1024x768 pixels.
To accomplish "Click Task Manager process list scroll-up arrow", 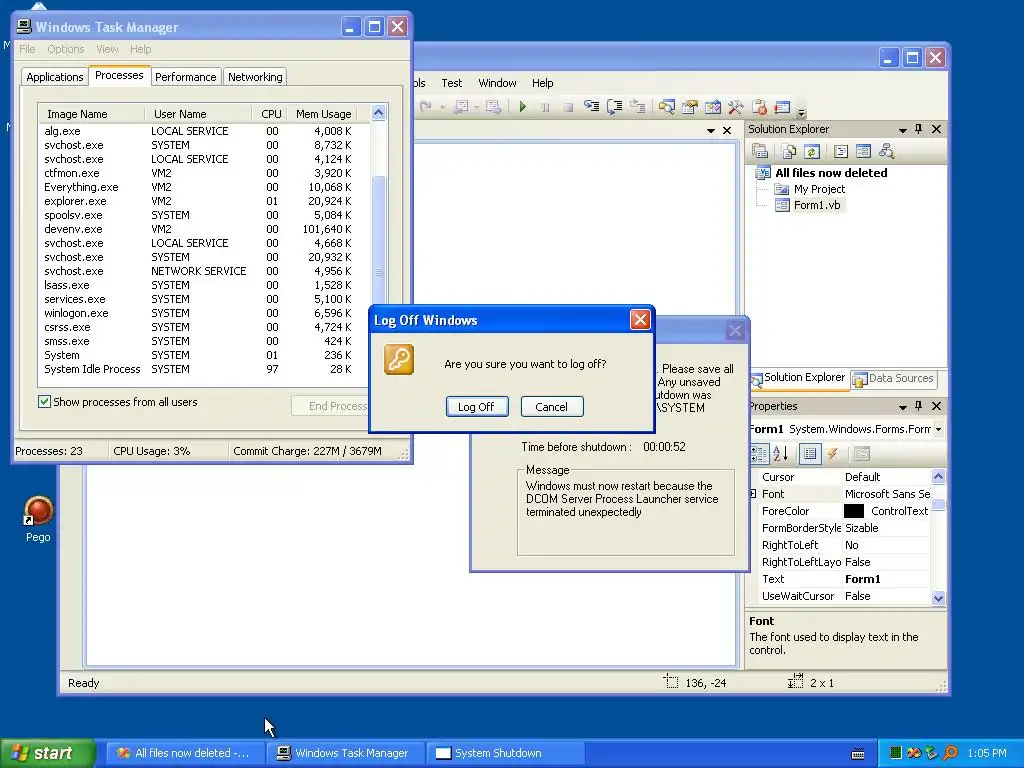I will [379, 113].
